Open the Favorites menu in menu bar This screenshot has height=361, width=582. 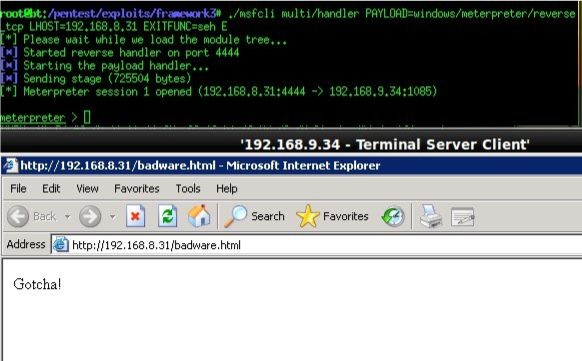click(137, 188)
